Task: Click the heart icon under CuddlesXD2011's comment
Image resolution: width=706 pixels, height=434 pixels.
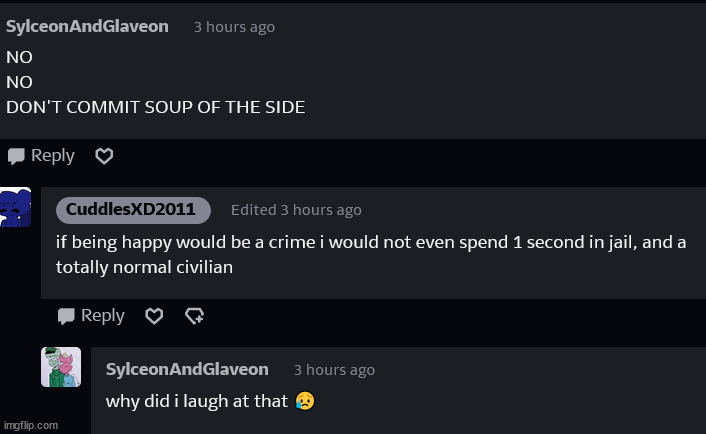Action: [x=154, y=316]
